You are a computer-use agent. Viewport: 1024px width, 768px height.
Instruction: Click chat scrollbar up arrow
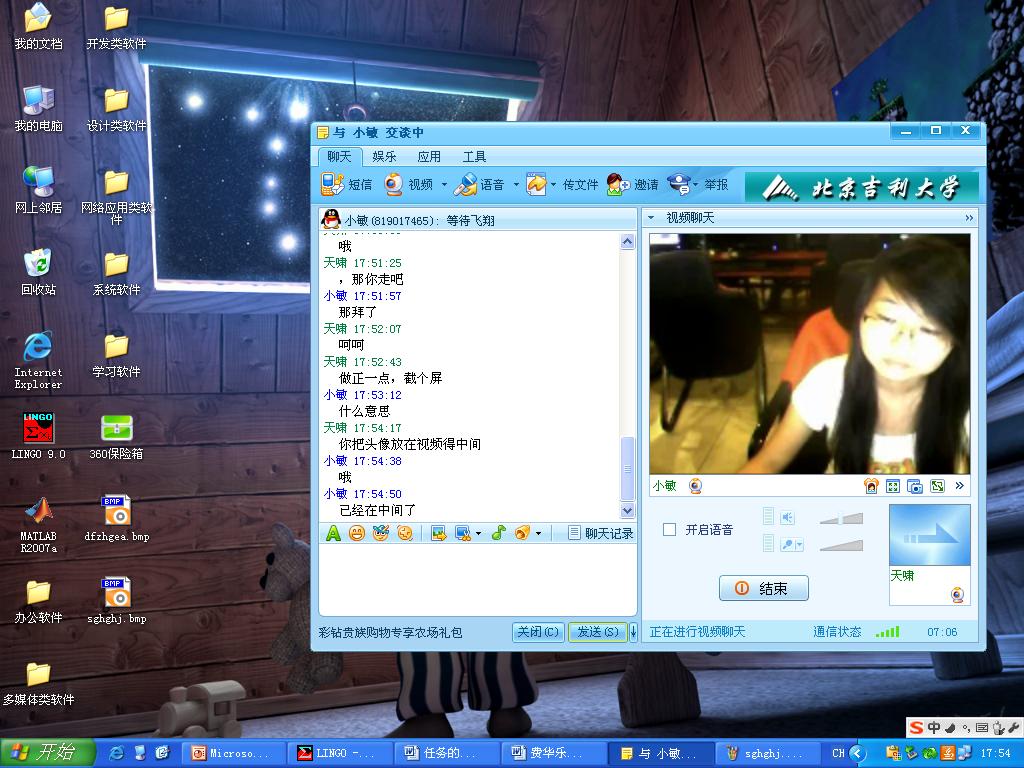(x=627, y=242)
